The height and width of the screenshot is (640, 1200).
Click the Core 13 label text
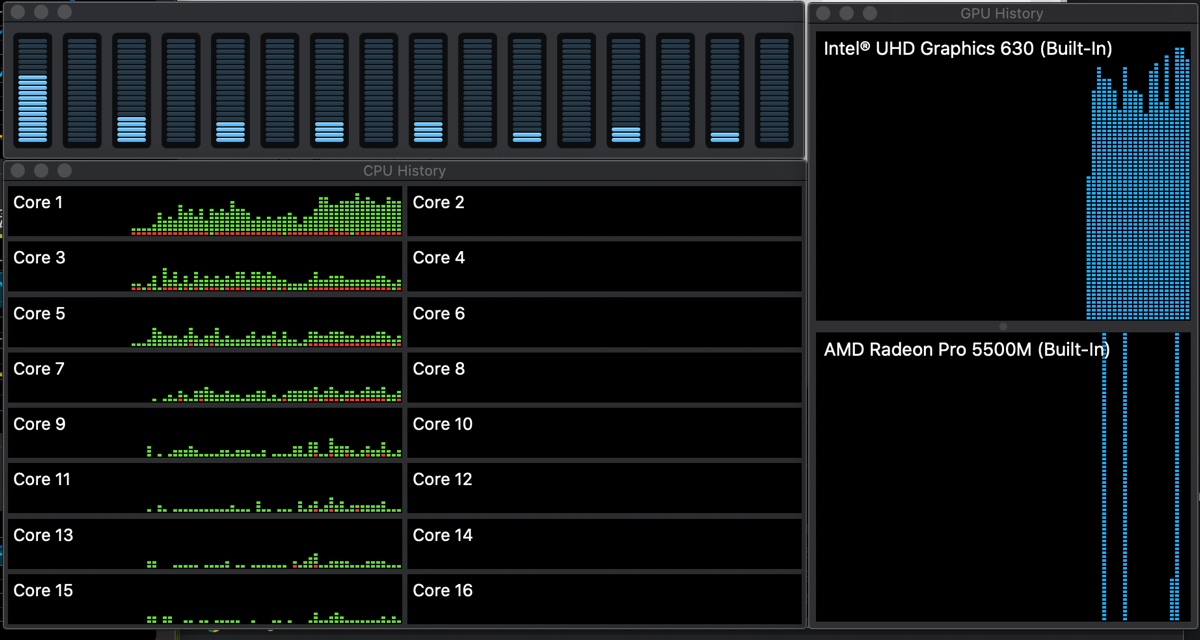click(x=42, y=535)
